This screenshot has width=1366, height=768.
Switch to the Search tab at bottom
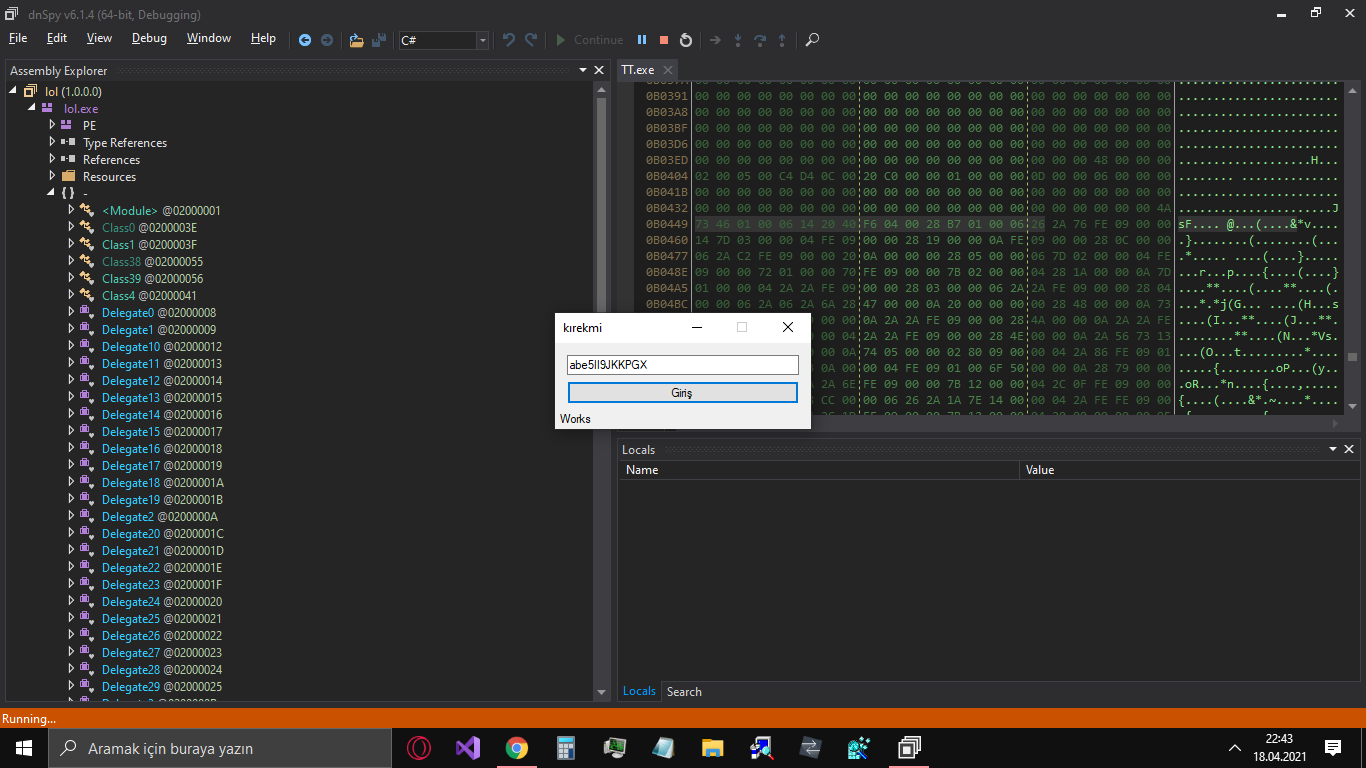(x=684, y=691)
